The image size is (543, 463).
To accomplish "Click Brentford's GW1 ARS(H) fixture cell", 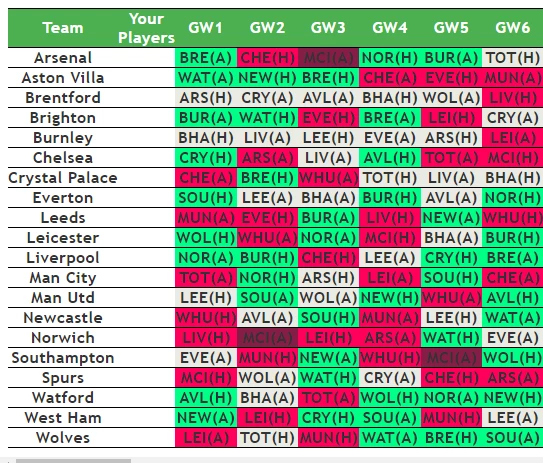I will [x=206, y=98].
